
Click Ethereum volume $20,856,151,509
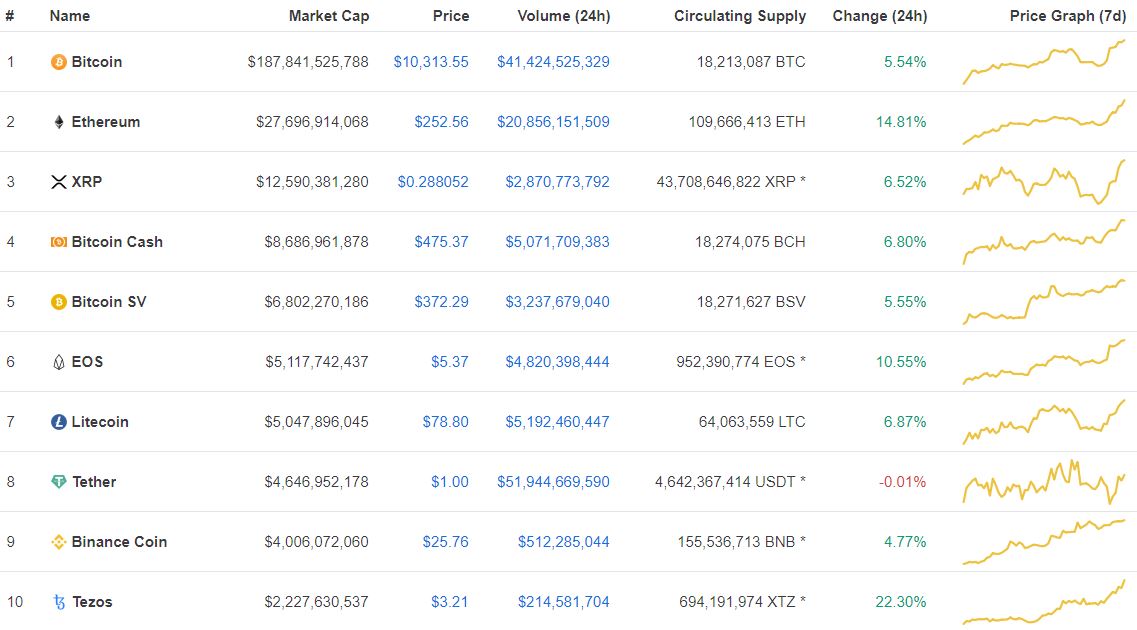(553, 122)
